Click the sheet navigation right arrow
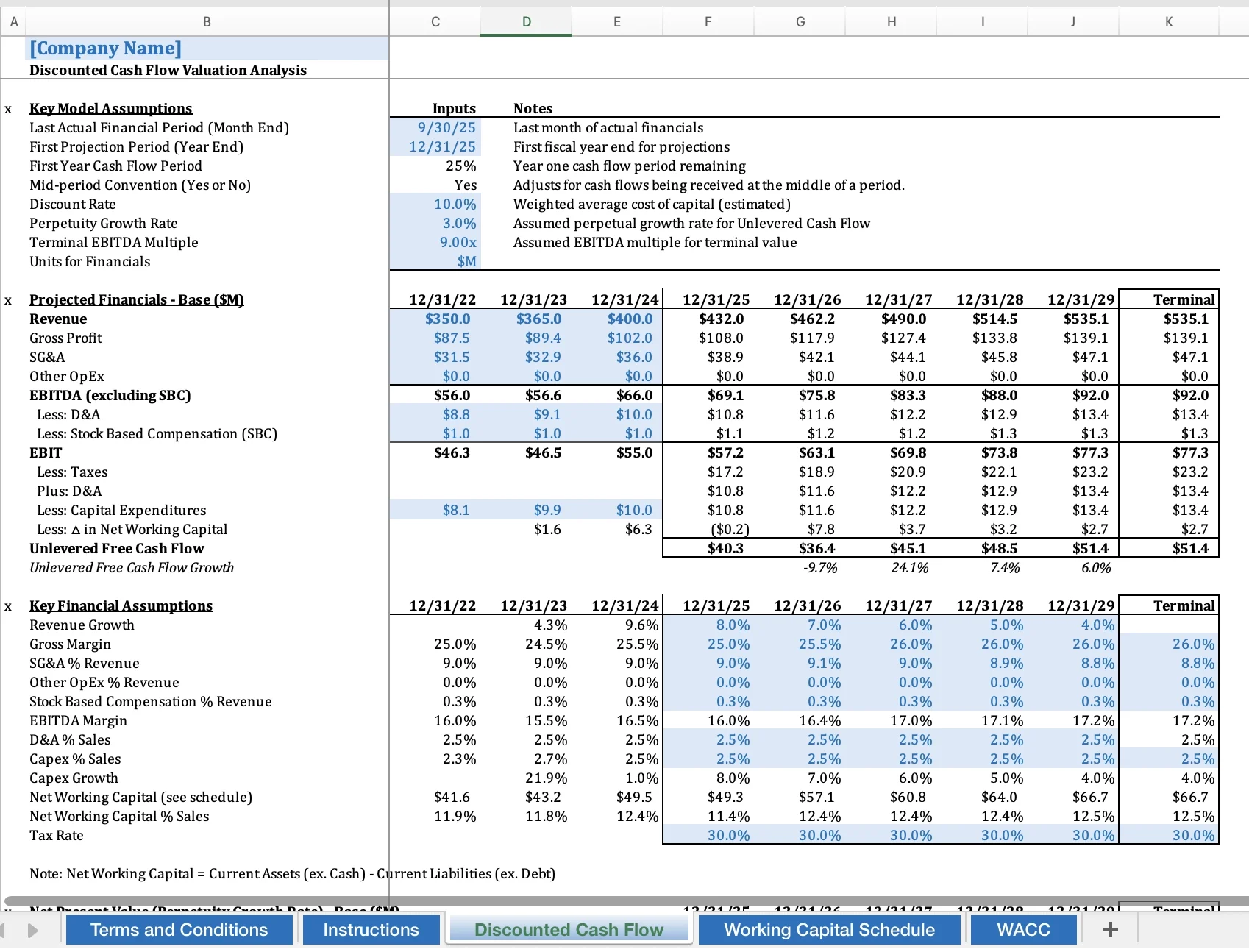The width and height of the screenshot is (1249, 952). (32, 929)
